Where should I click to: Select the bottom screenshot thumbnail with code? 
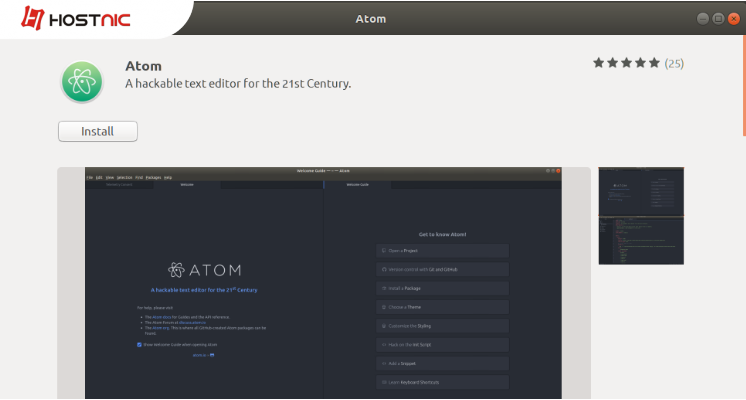coord(641,240)
